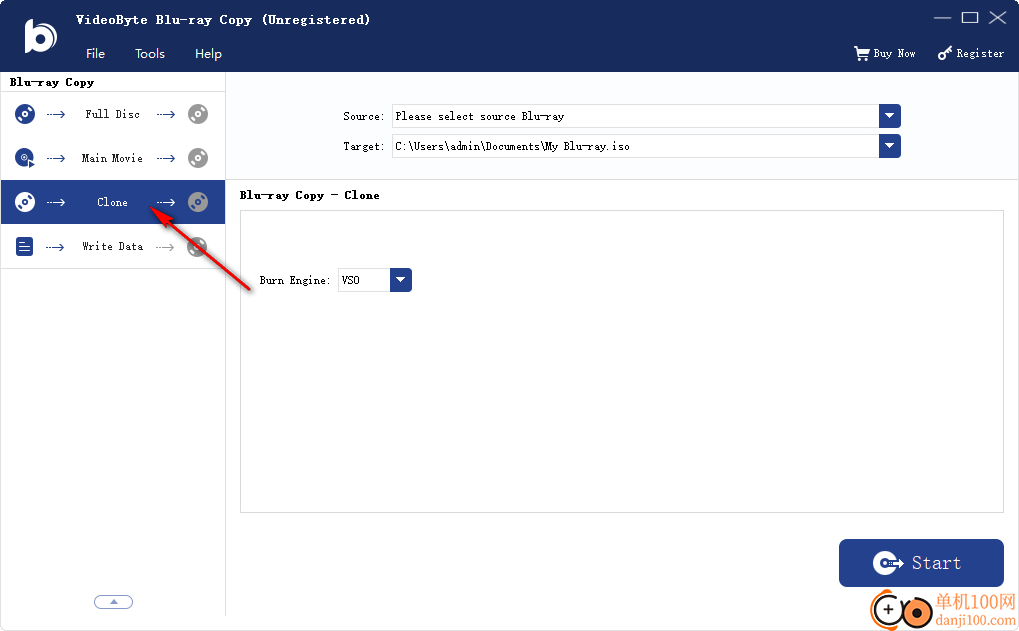The height and width of the screenshot is (631, 1019).
Task: Click the Target ISO path field
Action: click(x=636, y=146)
